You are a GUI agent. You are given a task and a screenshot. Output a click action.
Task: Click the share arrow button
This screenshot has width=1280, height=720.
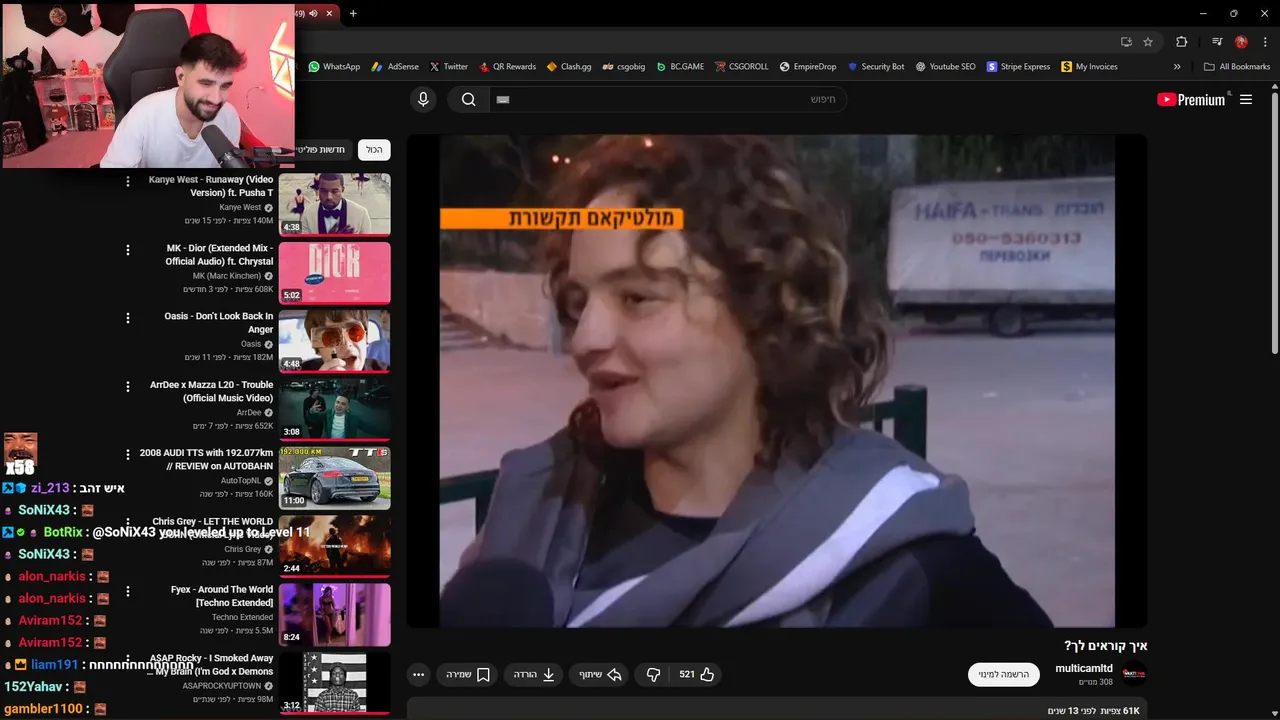(601, 674)
